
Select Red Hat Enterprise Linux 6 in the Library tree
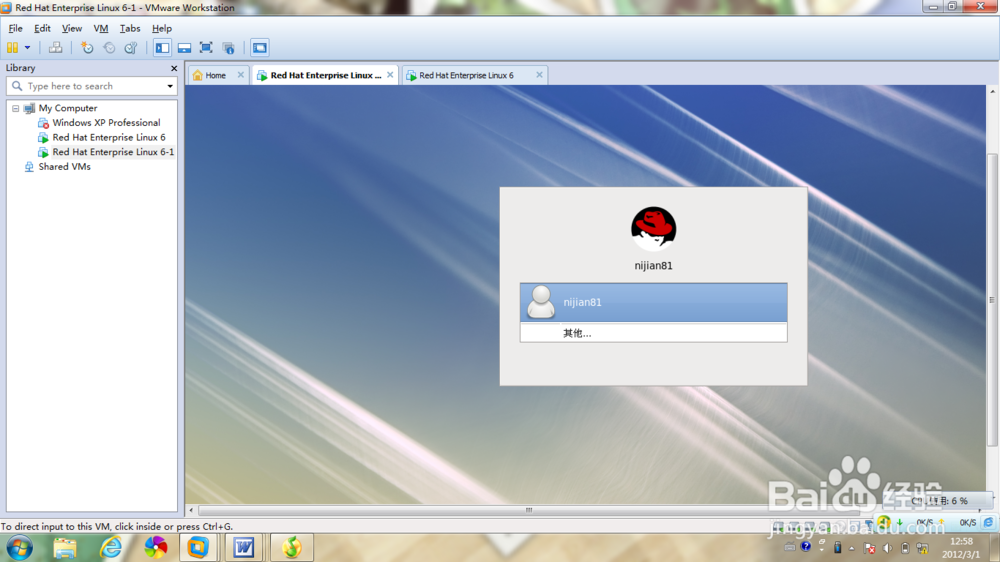[x=108, y=137]
